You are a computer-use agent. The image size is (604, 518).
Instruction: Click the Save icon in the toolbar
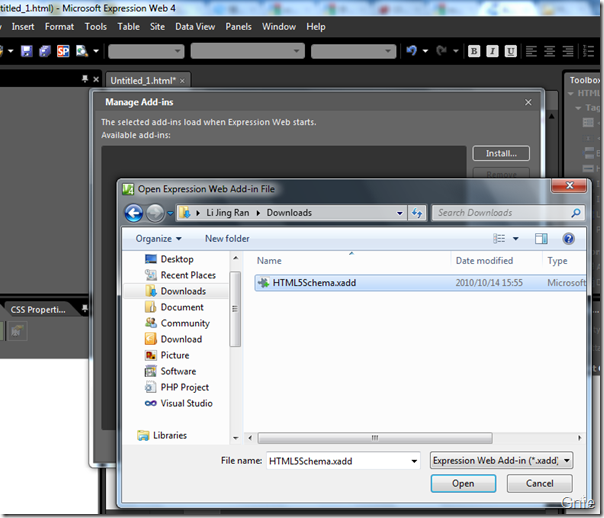point(27,51)
